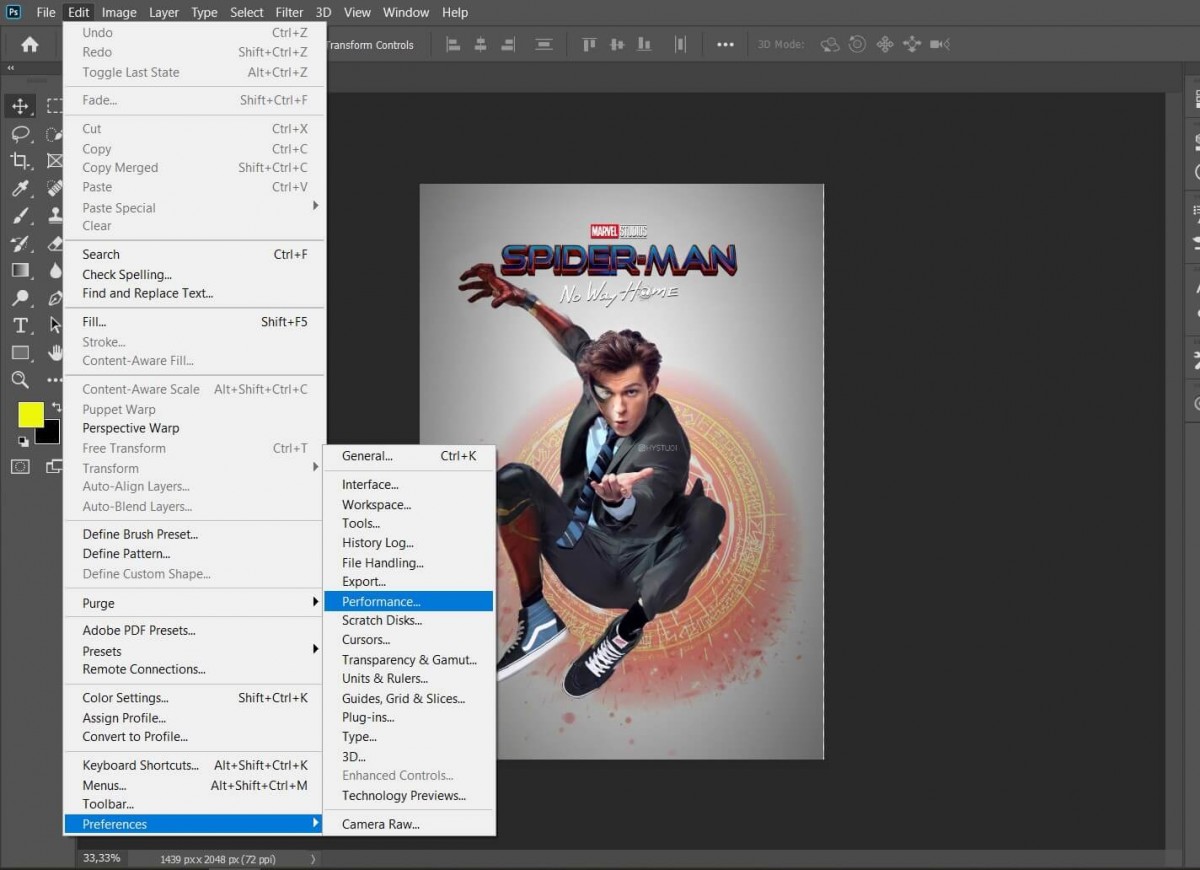Select the Dodge tool
The image size is (1200, 870).
[20, 297]
